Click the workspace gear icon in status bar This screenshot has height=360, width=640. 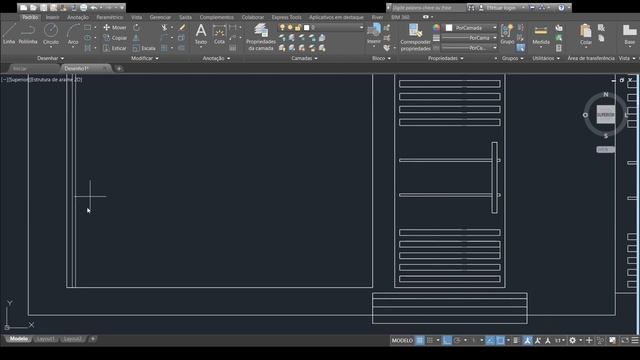pos(572,340)
